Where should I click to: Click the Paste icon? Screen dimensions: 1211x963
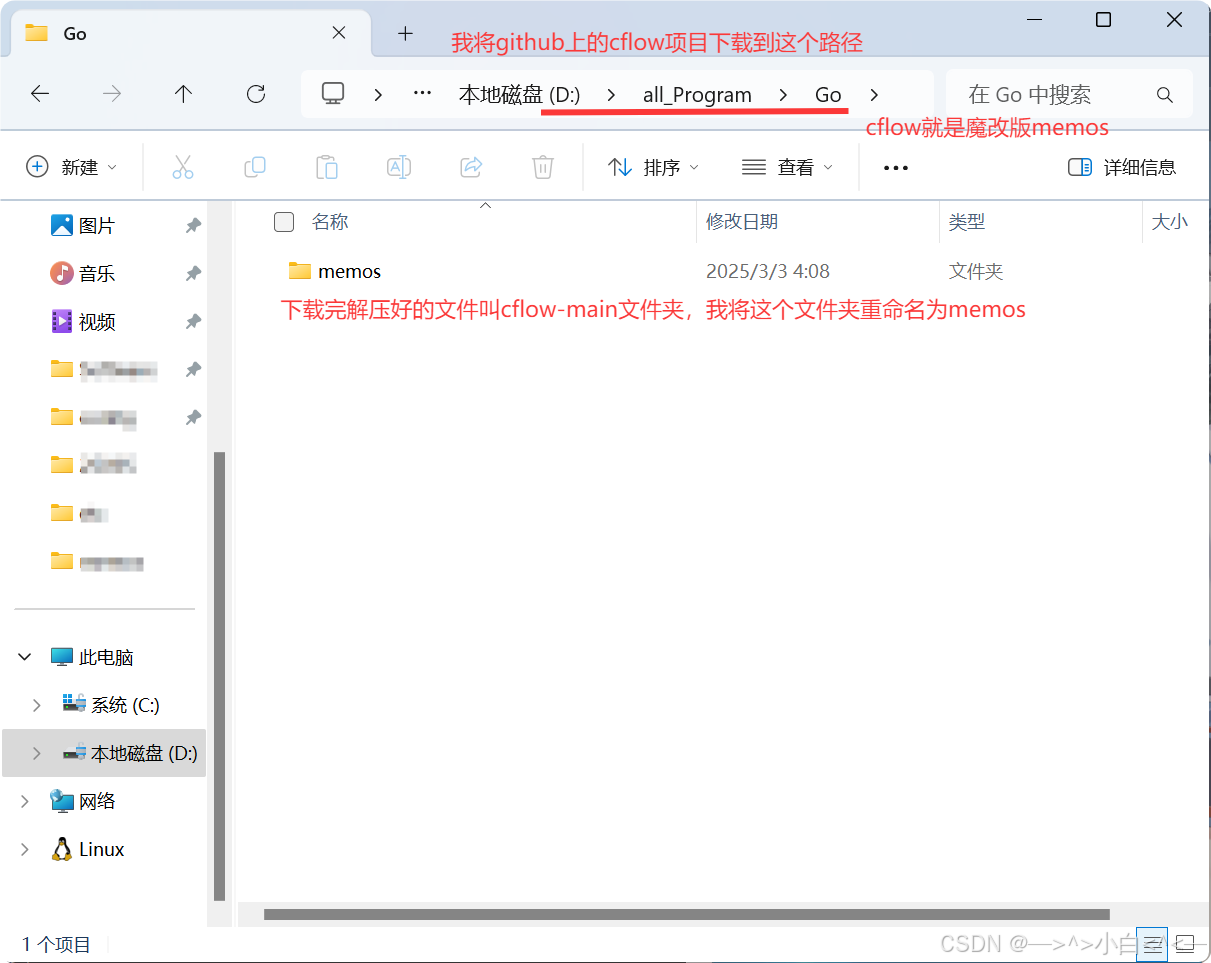click(327, 167)
